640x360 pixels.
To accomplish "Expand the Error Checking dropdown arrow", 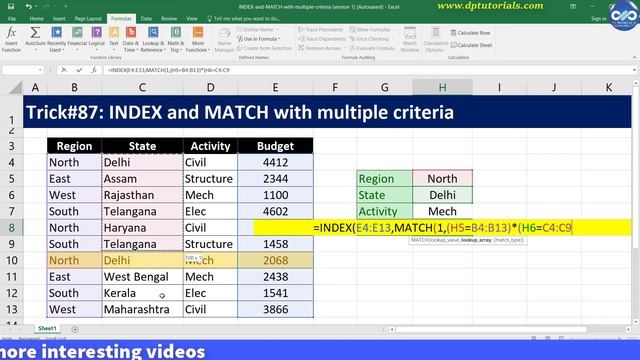I will click(x=393, y=39).
